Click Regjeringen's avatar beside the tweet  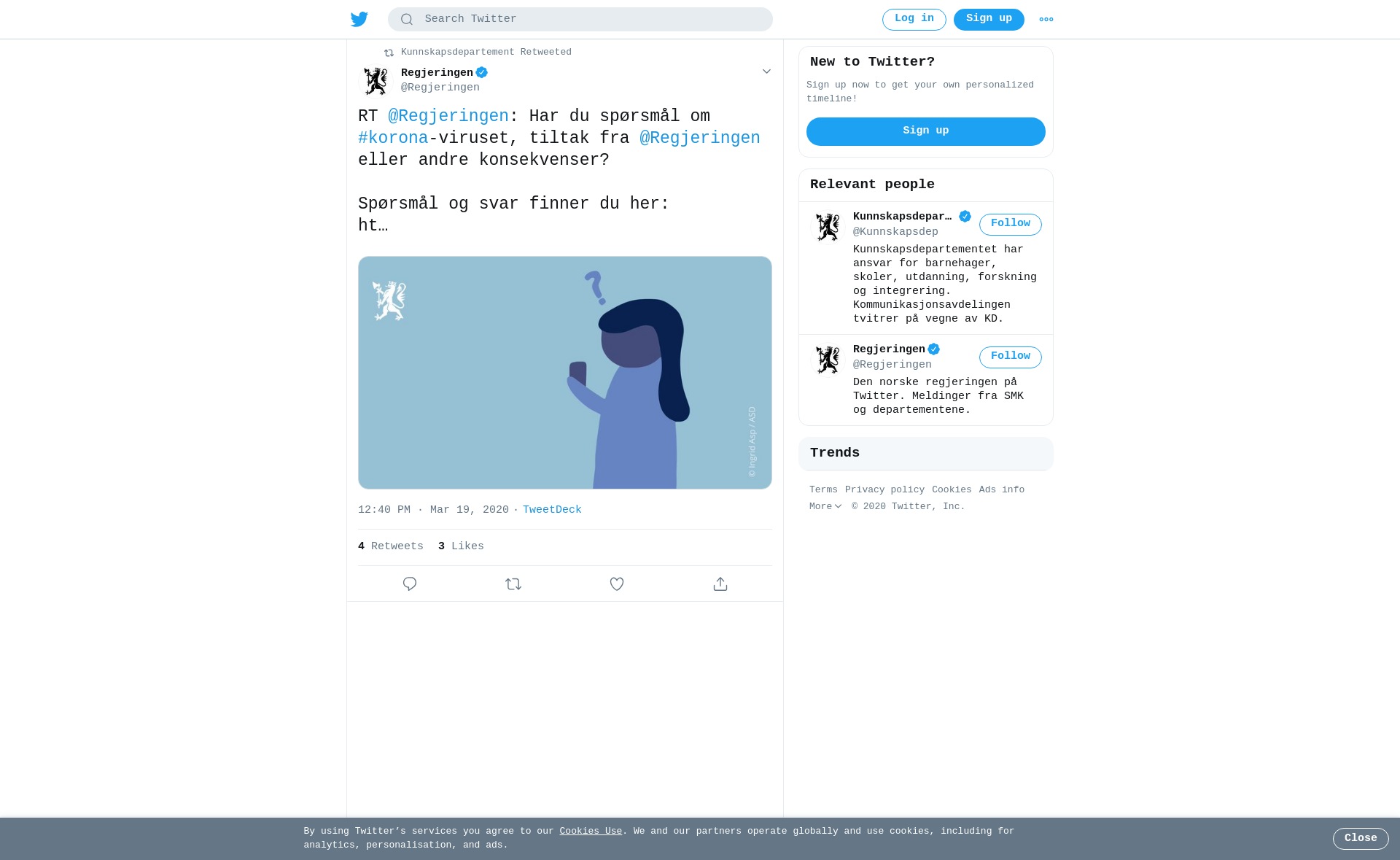(x=376, y=81)
